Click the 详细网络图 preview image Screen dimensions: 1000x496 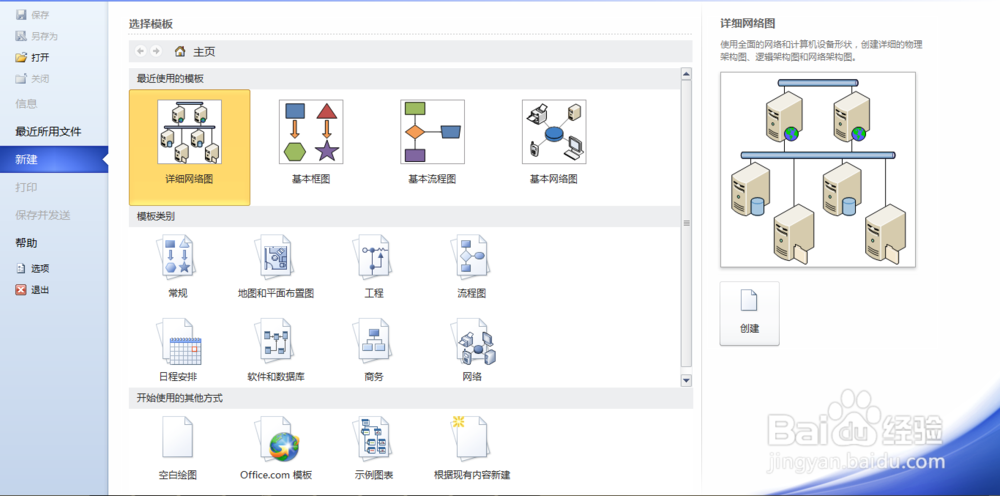pyautogui.click(x=818, y=170)
